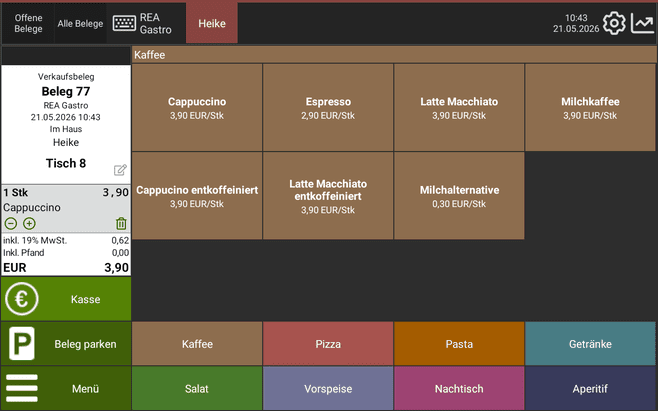
Task: Switch to the Kaffee category
Action: click(x=197, y=344)
